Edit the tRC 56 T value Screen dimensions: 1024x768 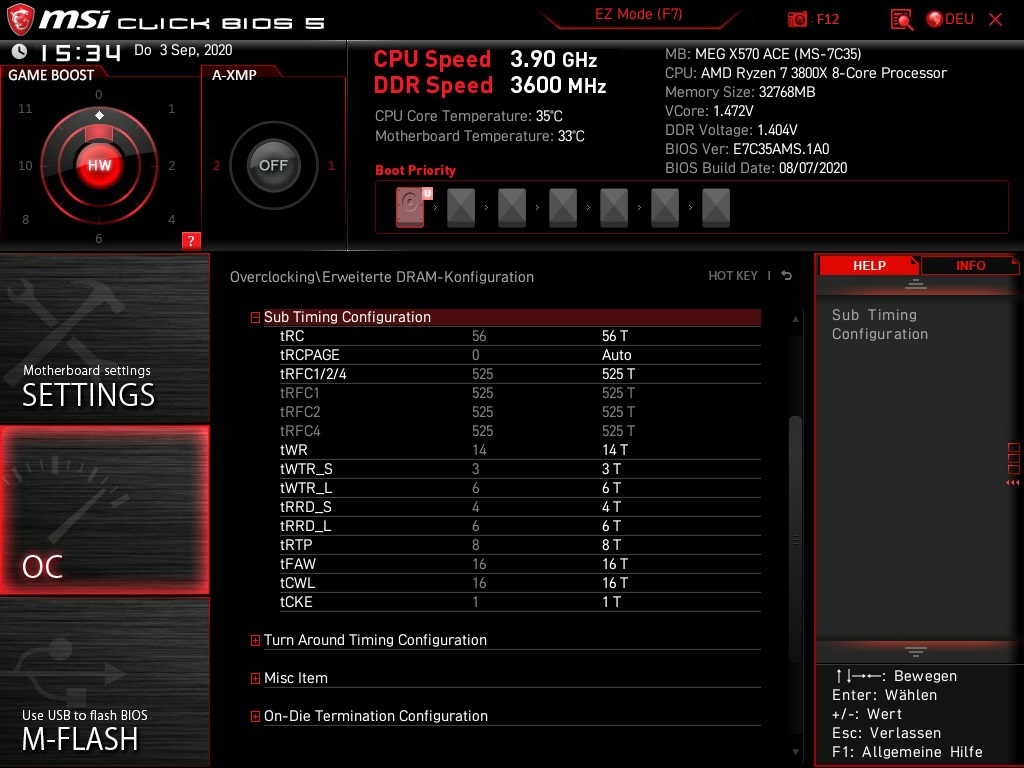click(615, 336)
